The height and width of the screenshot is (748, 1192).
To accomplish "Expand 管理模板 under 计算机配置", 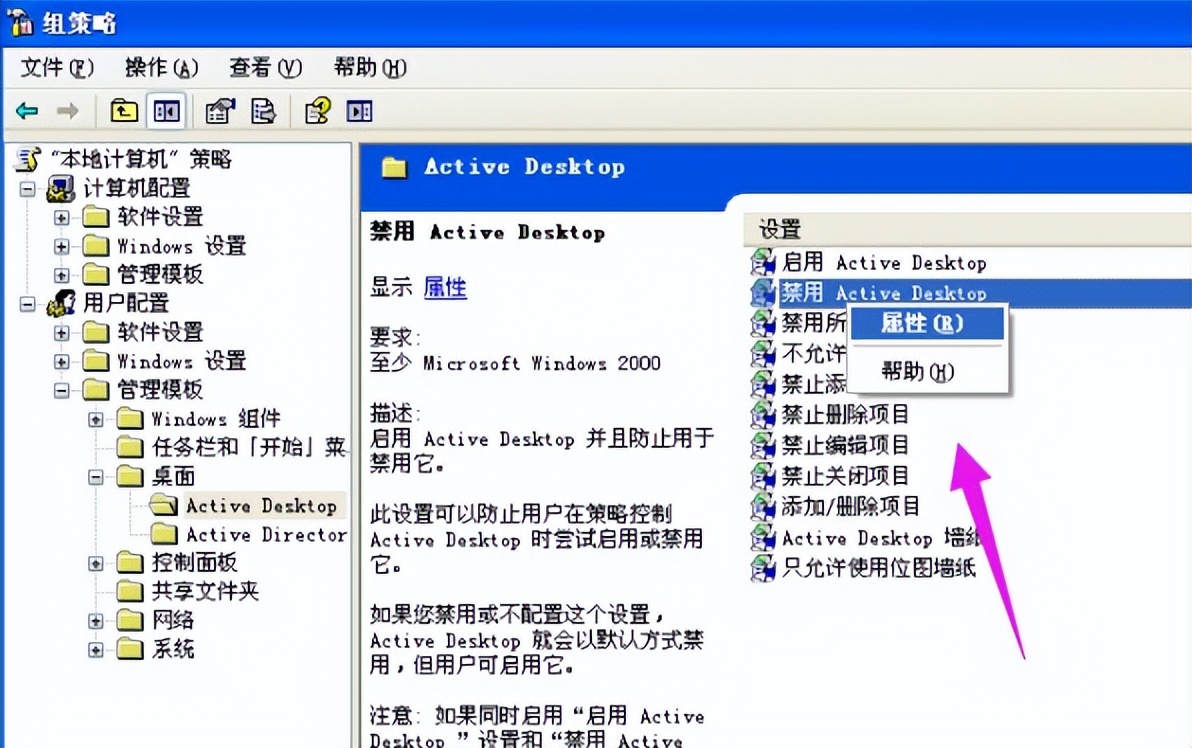I will point(62,275).
